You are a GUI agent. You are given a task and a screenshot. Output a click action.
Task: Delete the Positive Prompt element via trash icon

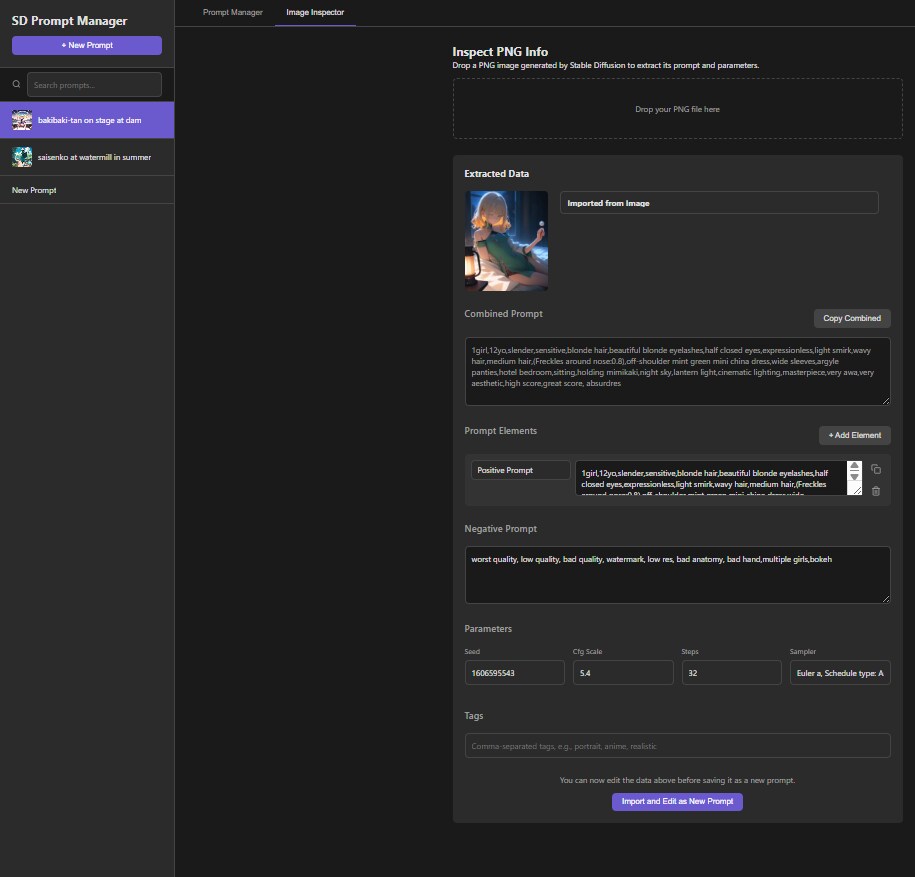pyautogui.click(x=876, y=490)
